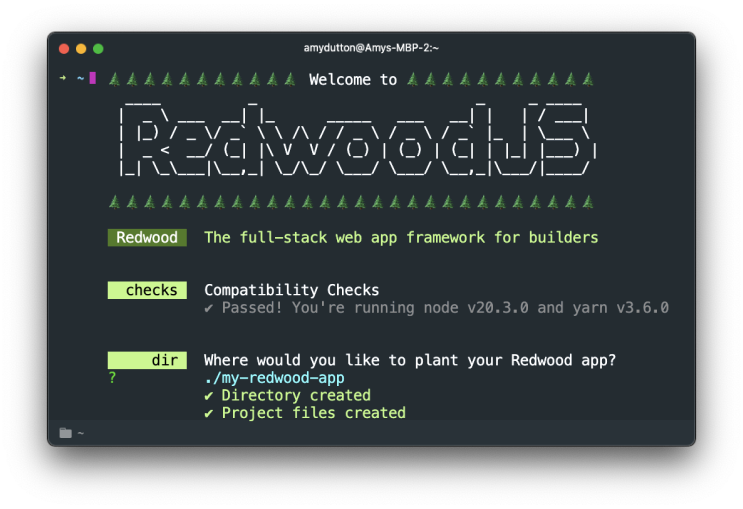
Task: Click the green question mark prompt
Action: [x=112, y=378]
